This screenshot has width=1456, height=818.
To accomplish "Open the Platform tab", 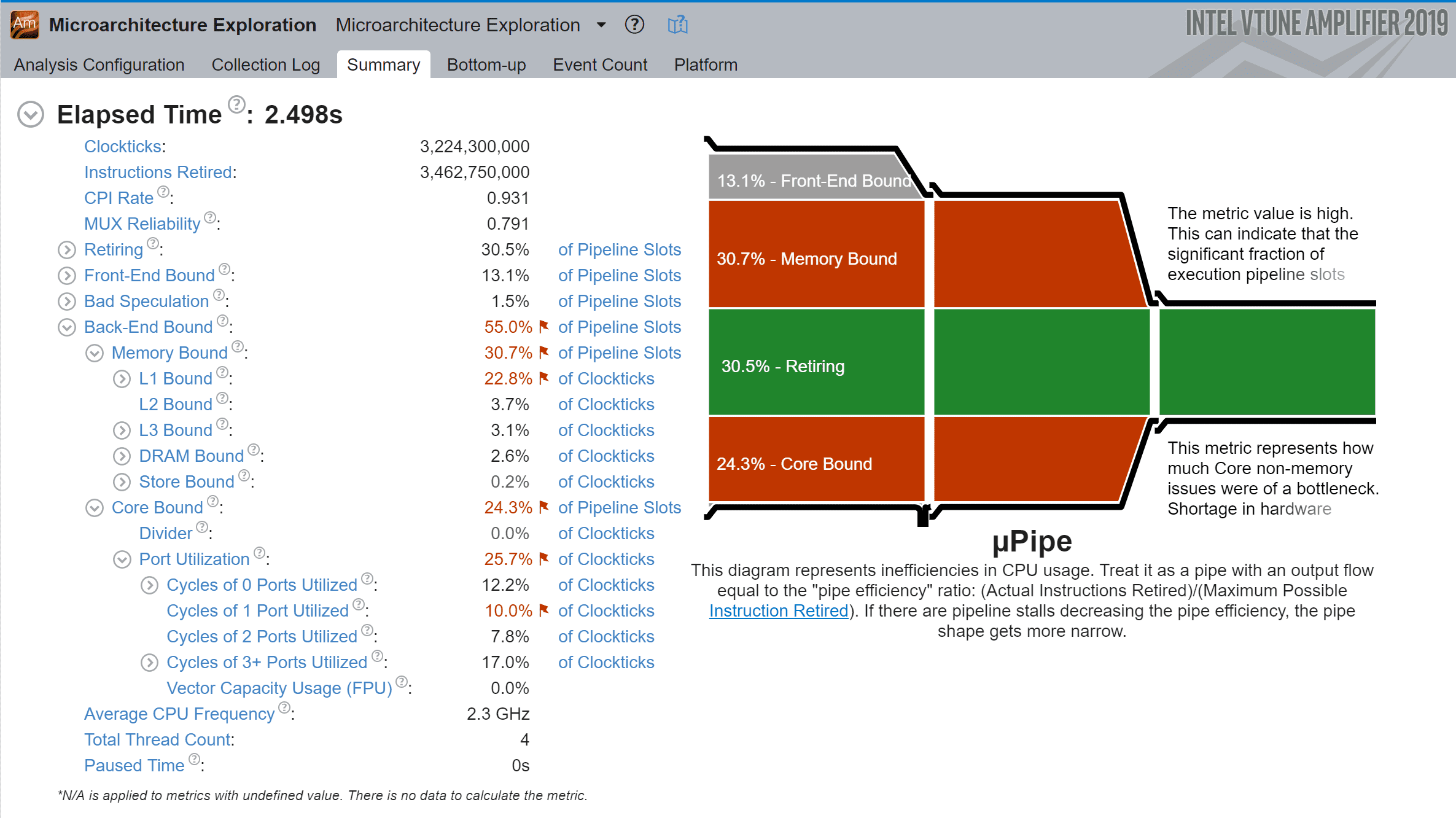I will coord(705,64).
